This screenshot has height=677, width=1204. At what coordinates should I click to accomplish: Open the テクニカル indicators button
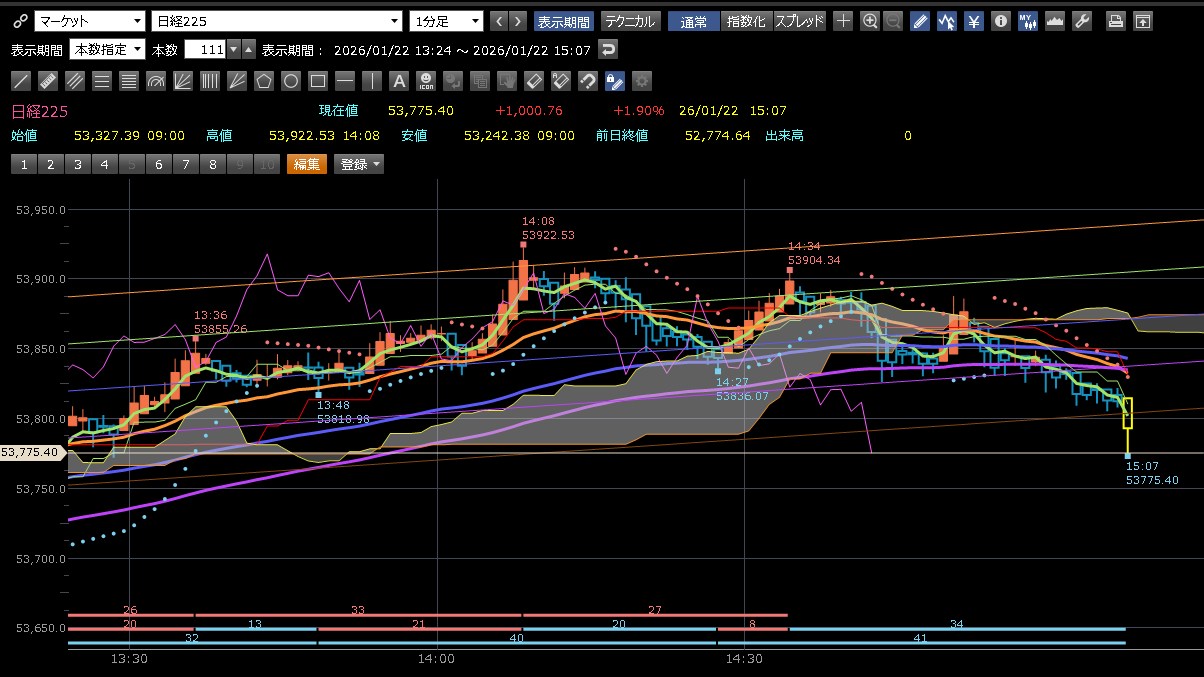[x=630, y=21]
